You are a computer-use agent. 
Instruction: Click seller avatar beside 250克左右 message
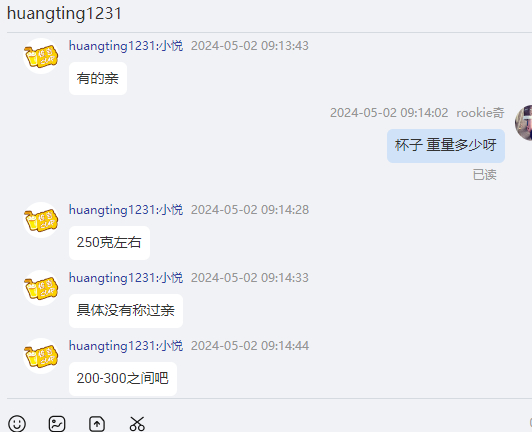tap(41, 220)
